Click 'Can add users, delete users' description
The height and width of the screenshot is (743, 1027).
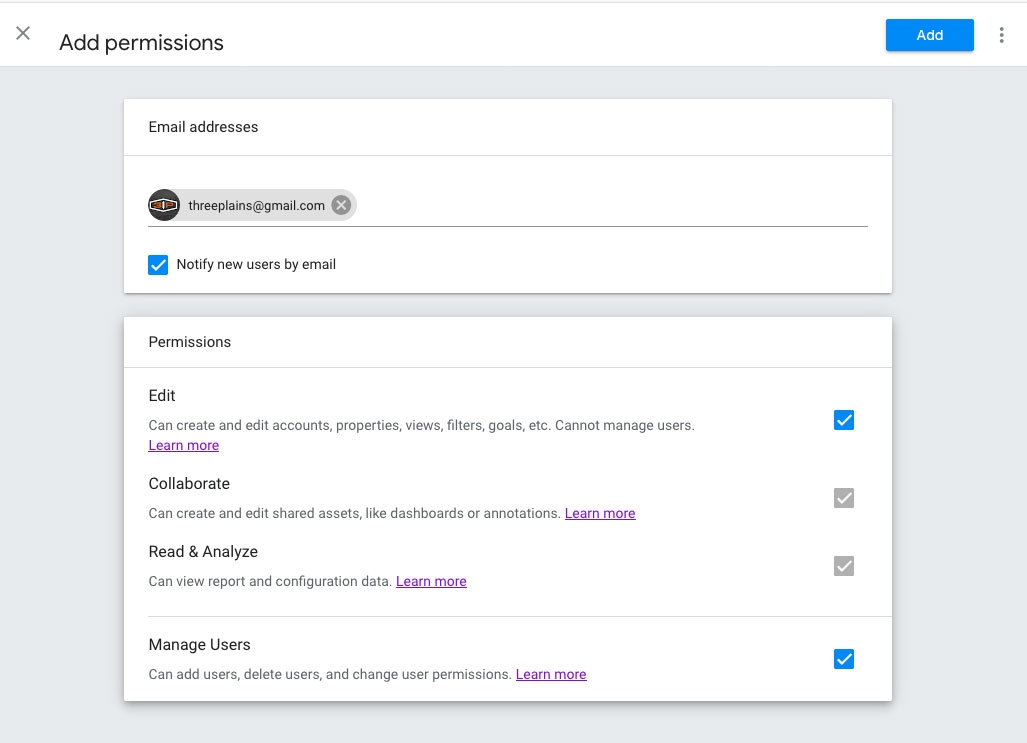[x=330, y=675]
